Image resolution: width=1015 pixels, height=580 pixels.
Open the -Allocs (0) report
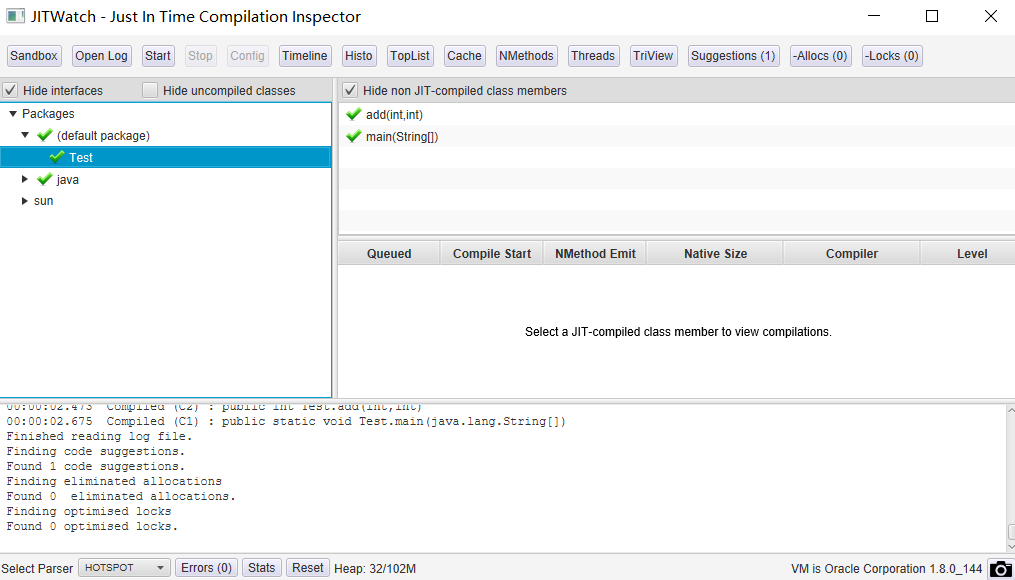(x=821, y=56)
